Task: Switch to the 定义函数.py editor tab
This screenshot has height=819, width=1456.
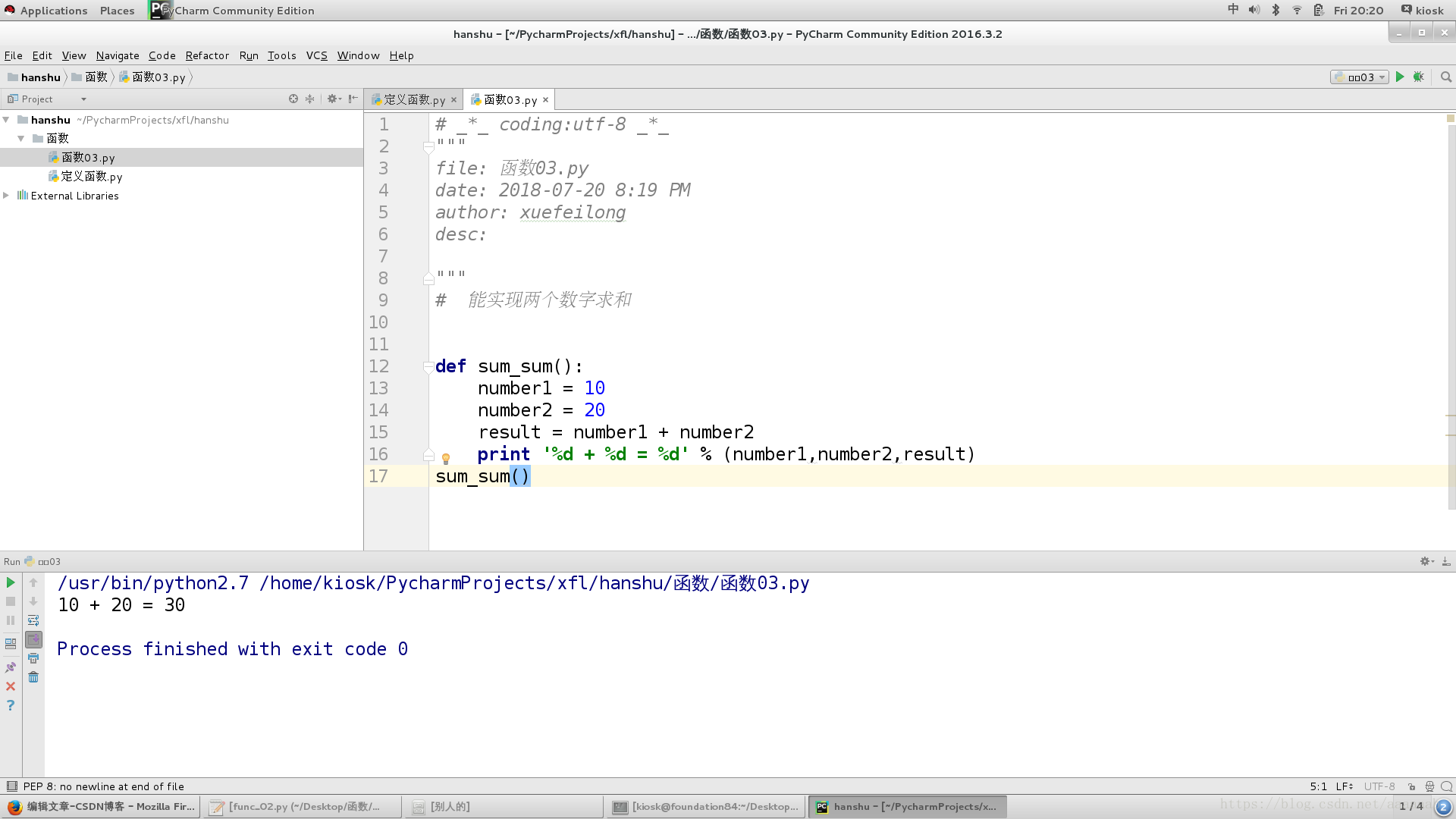Action: pos(413,99)
